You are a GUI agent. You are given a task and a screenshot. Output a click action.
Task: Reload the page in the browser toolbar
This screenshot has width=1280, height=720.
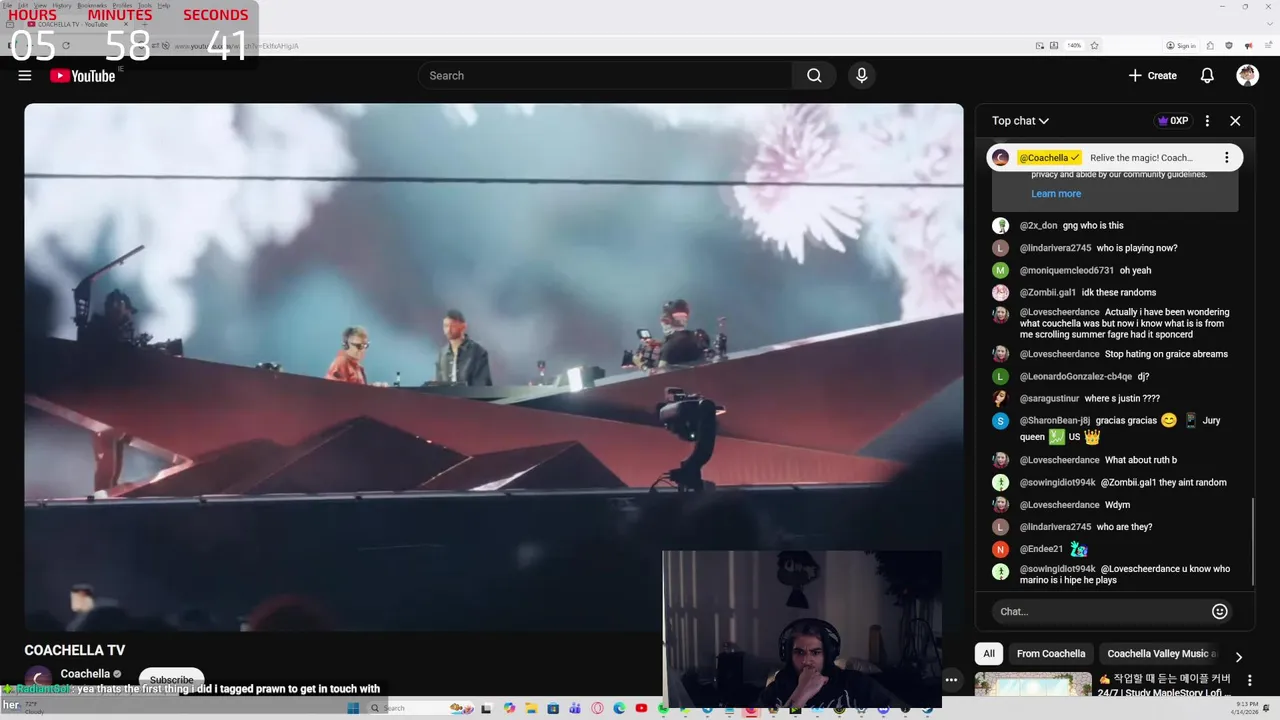tap(66, 45)
